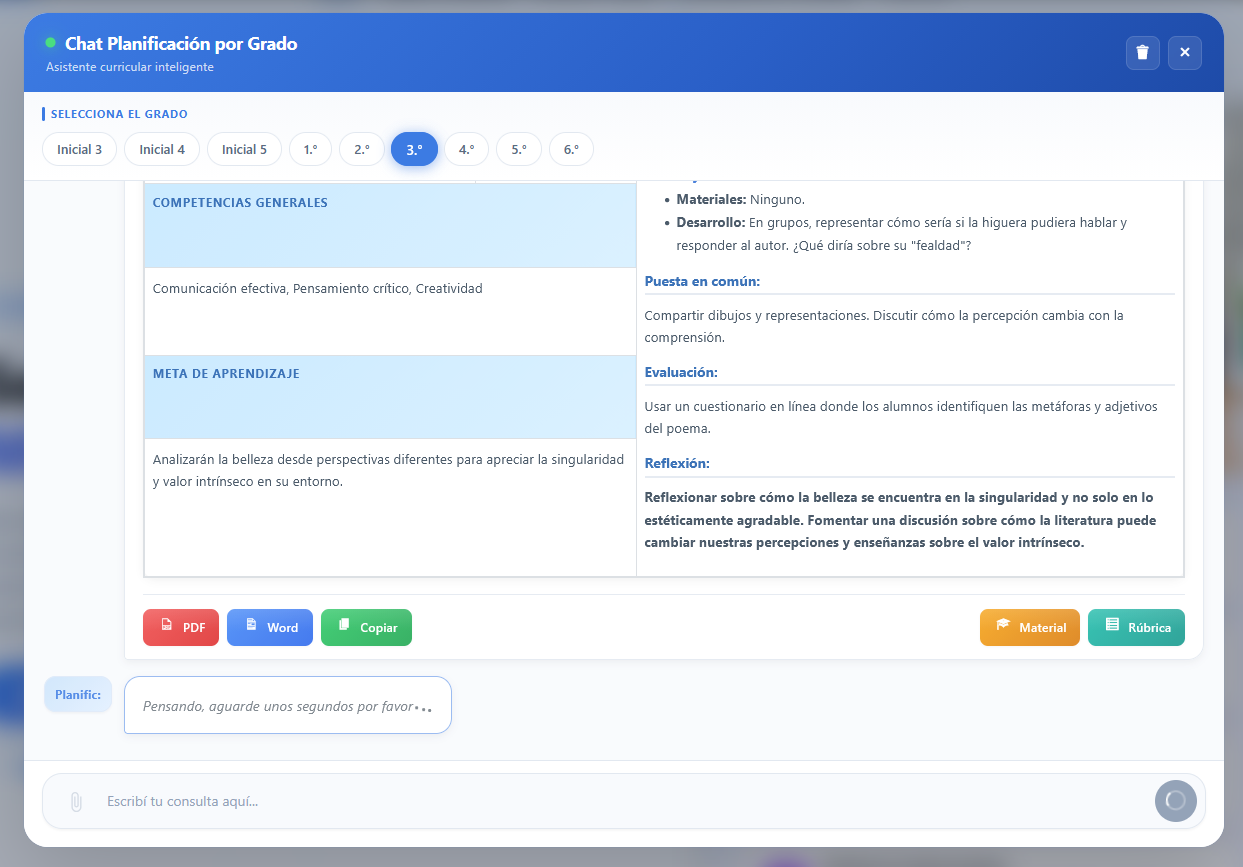Viewport: 1243px width, 867px height.
Task: Generate Material for this lesson
Action: coord(1029,628)
